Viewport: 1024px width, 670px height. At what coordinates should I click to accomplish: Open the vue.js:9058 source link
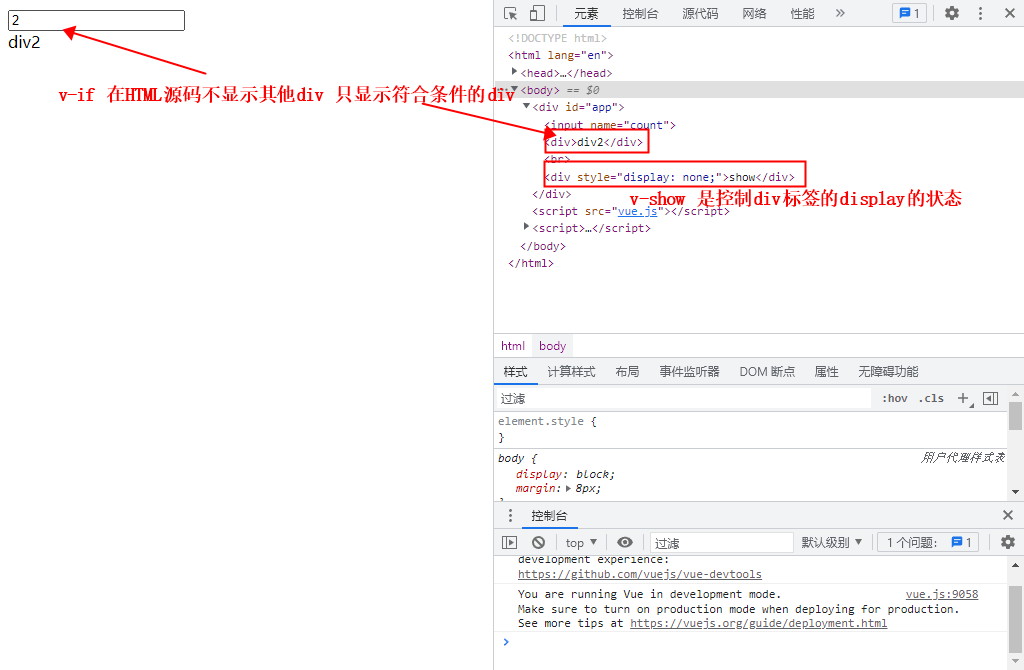(x=942, y=594)
